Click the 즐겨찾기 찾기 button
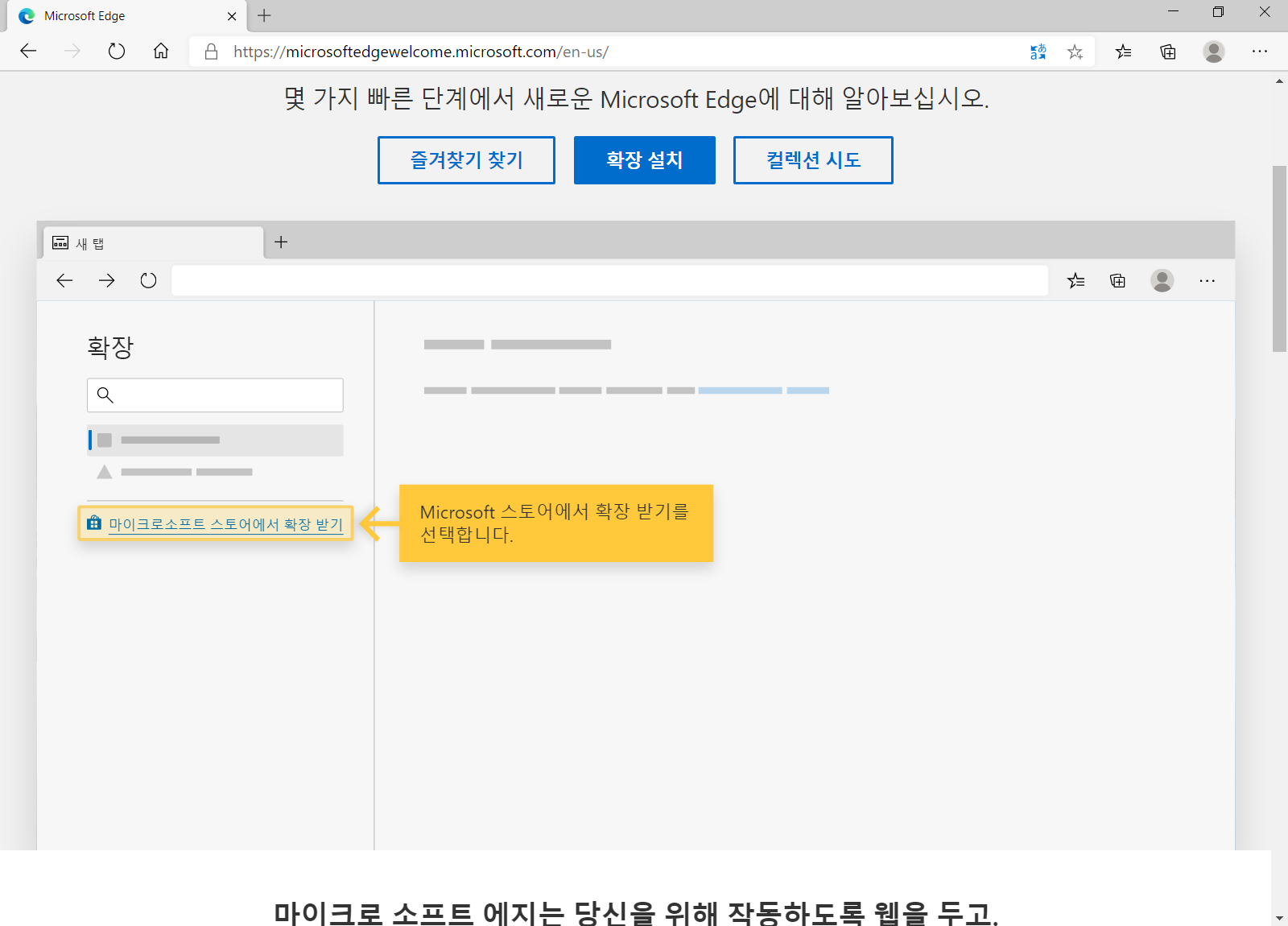Screen dimensions: 1288x926 pos(466,160)
